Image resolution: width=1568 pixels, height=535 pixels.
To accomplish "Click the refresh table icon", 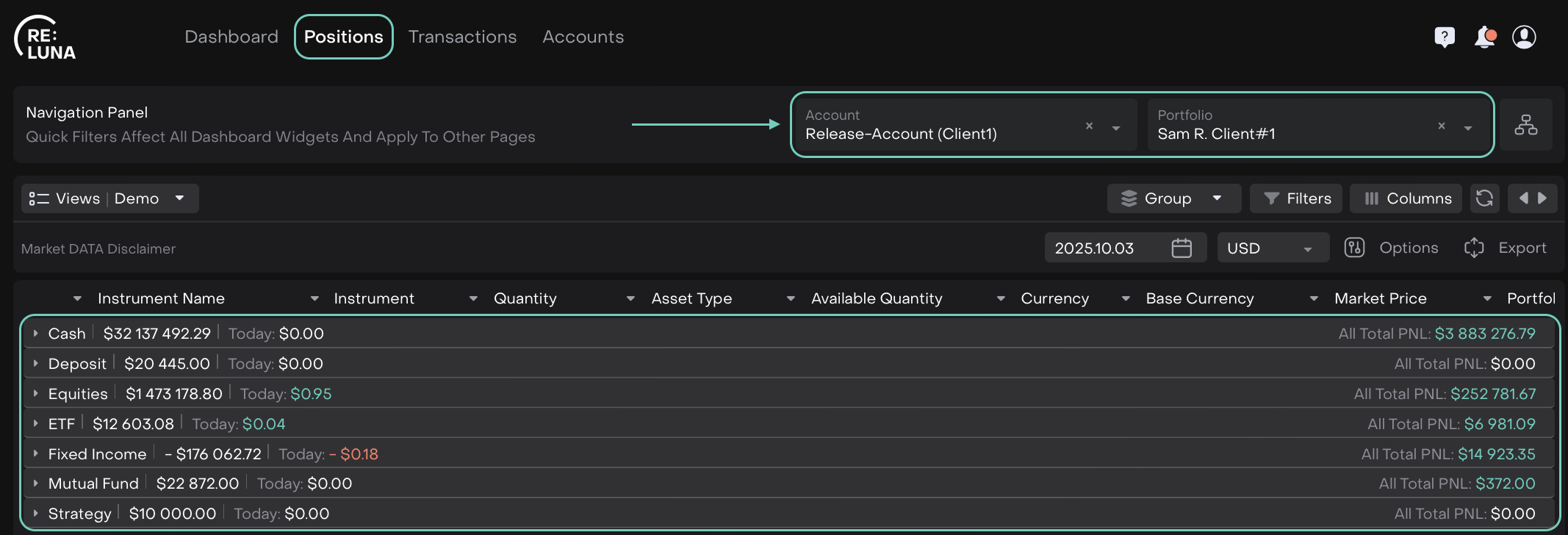I will pos(1484,198).
